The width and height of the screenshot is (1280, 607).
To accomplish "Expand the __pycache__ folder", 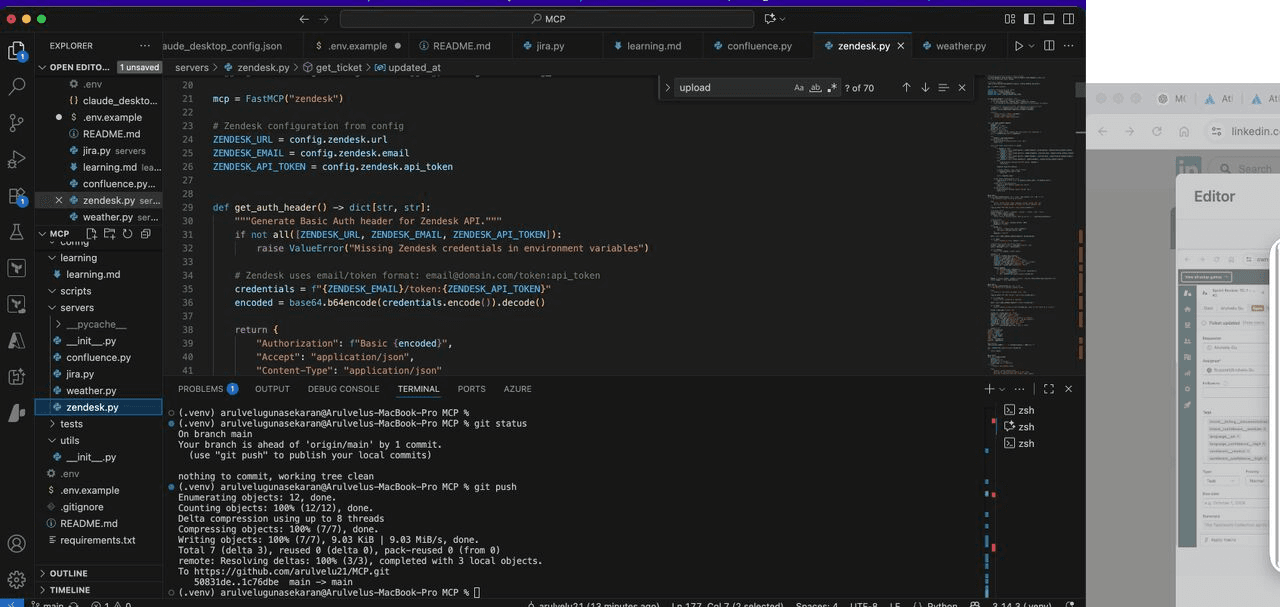I will 99,324.
